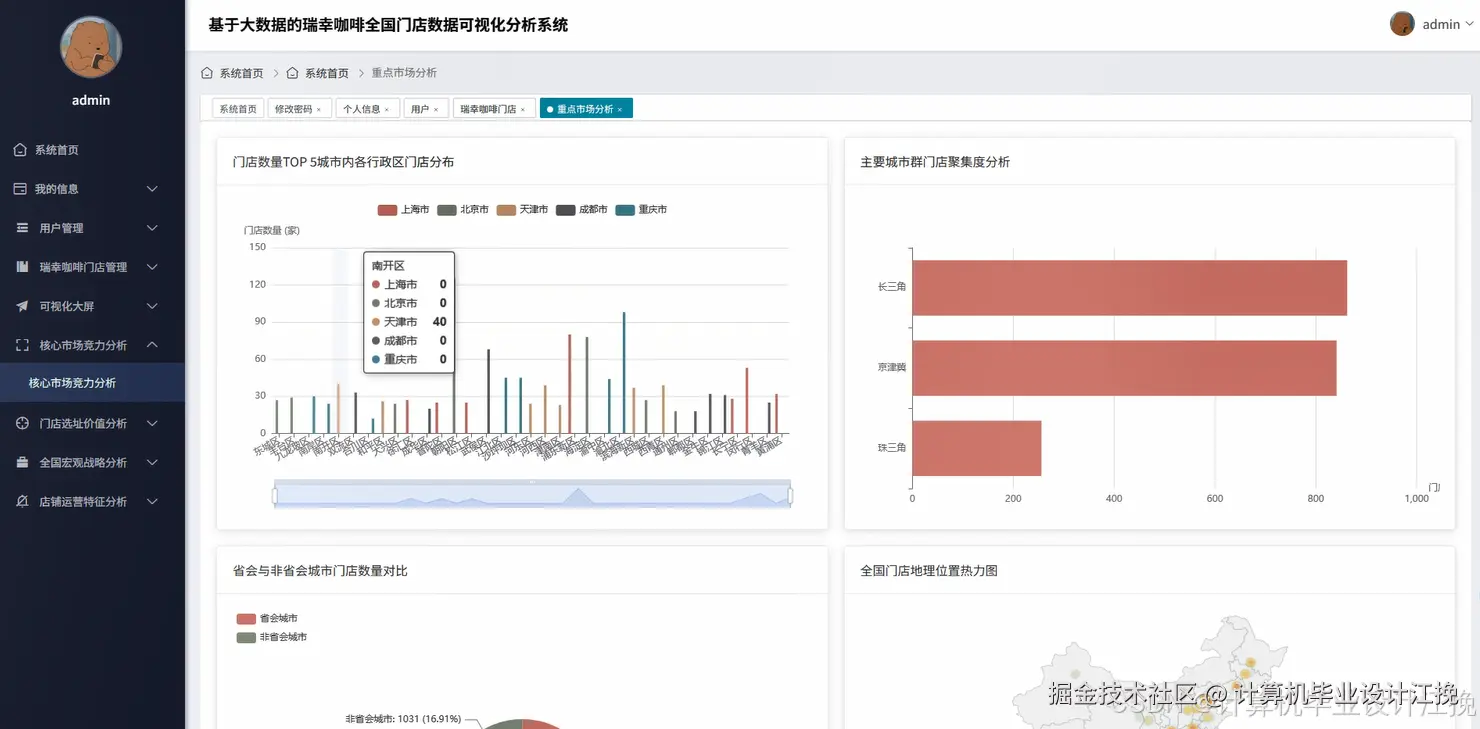Expand the 可视化大屏 menu chevron
This screenshot has width=1480, height=729.
pos(152,306)
